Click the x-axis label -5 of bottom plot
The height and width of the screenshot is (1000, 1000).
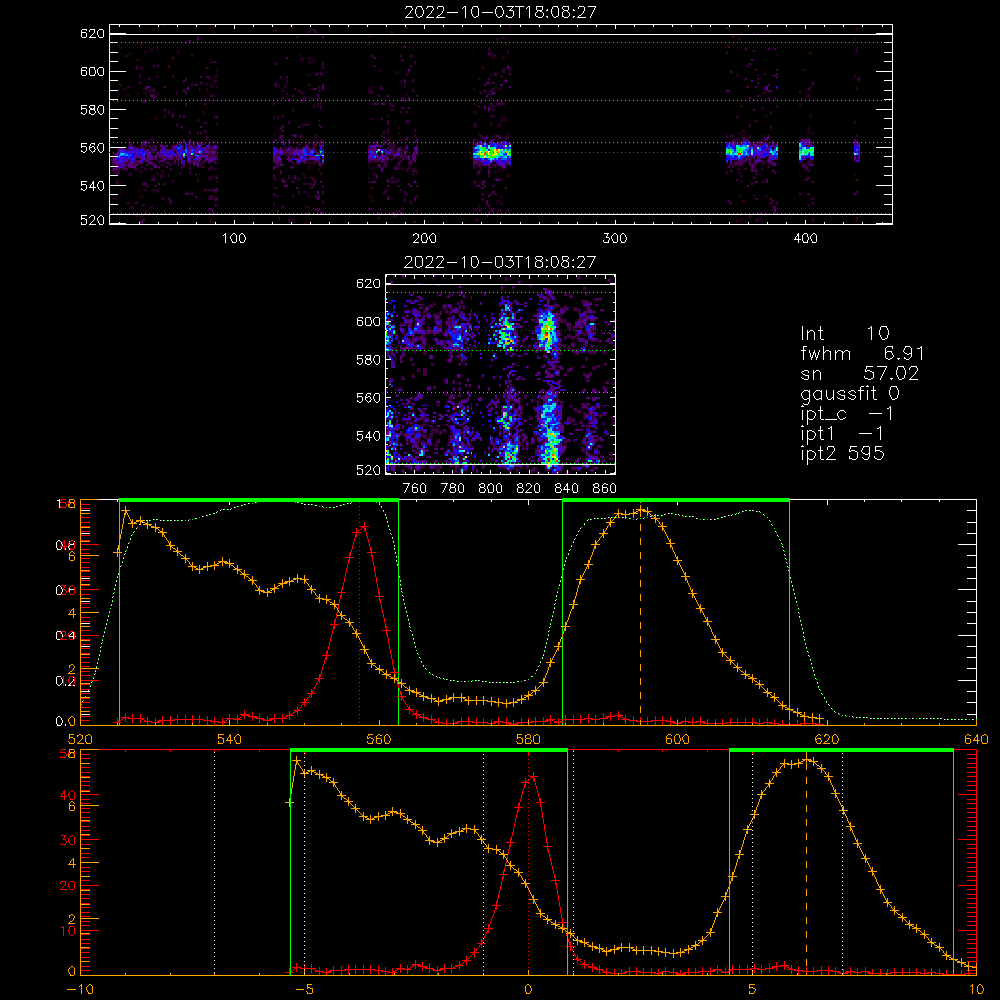click(x=304, y=989)
